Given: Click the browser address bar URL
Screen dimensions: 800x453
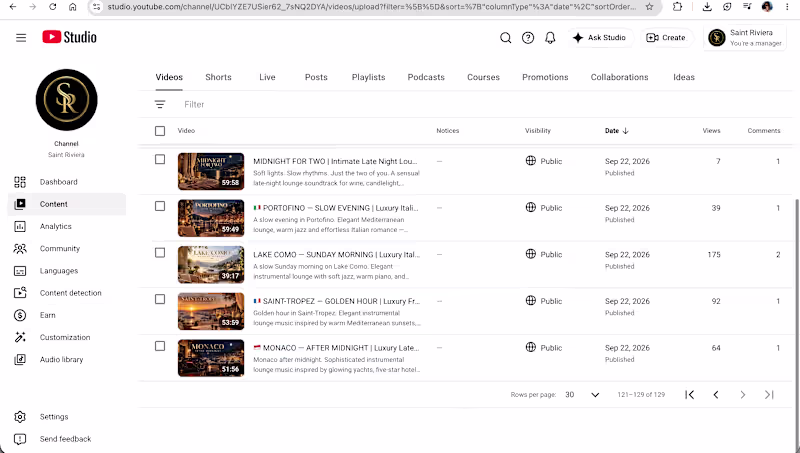Looking at the screenshot, I should (371, 7).
